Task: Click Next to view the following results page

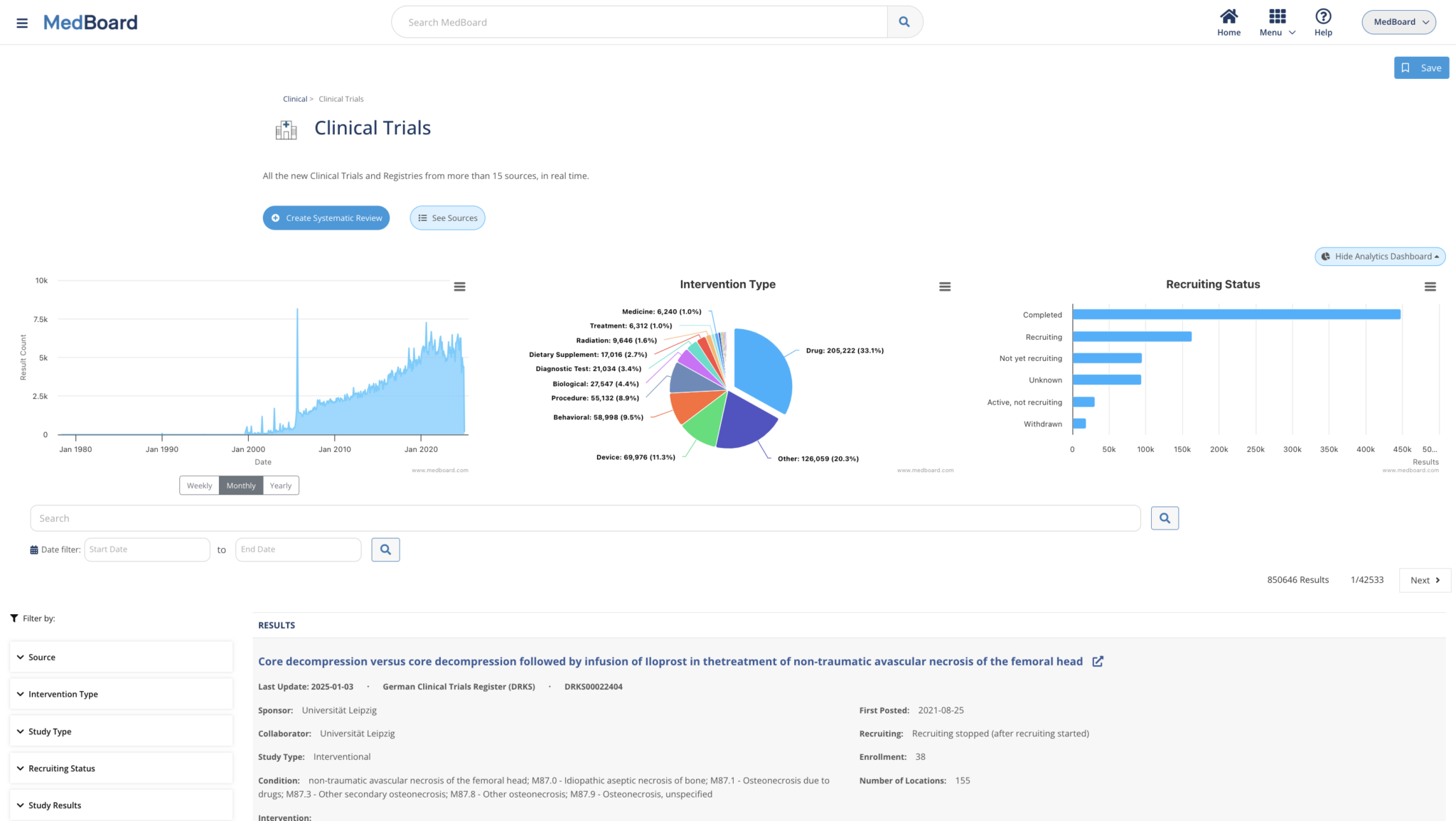Action: (1424, 579)
